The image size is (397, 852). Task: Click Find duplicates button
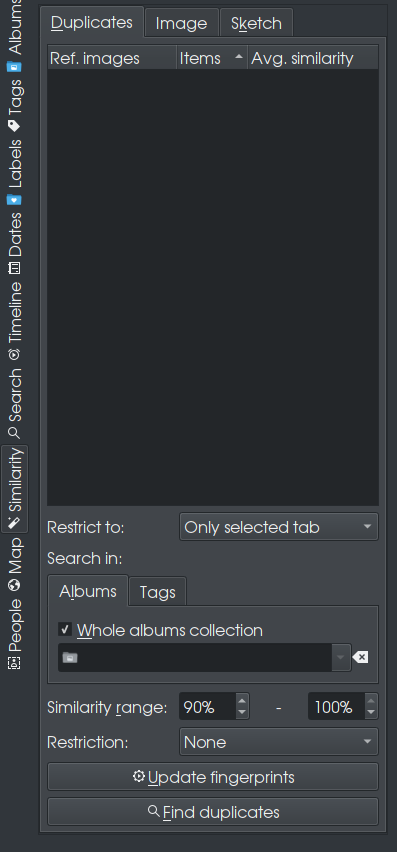point(213,812)
